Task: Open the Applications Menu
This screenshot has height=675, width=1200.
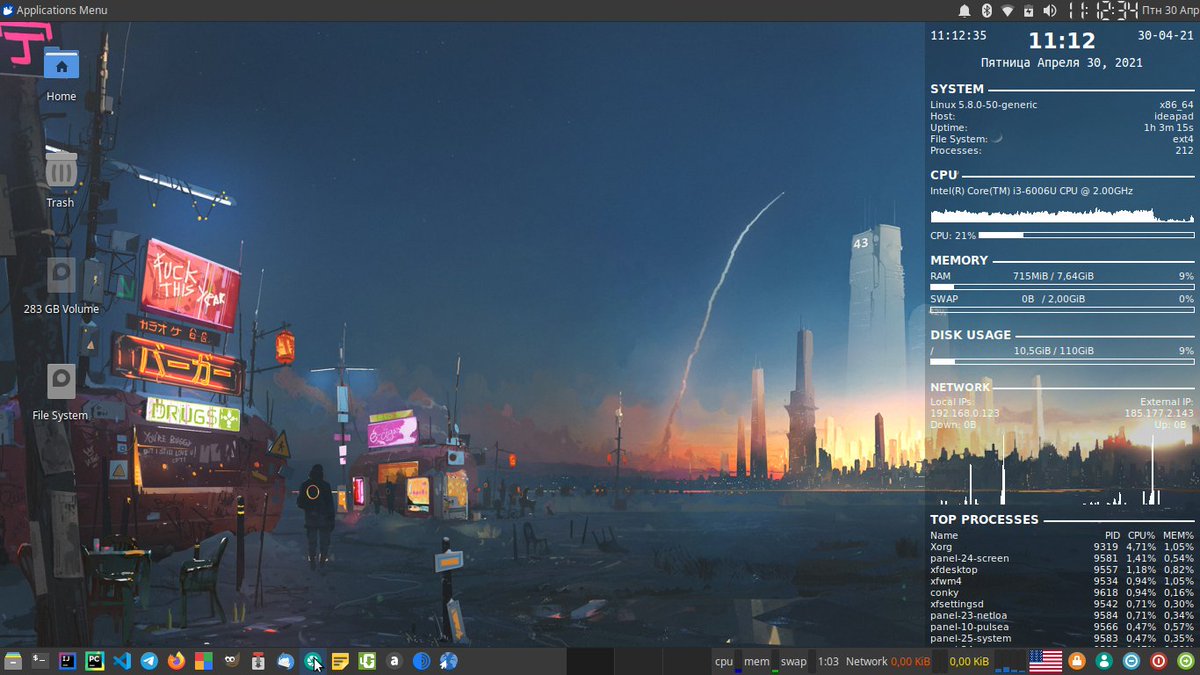Action: tap(55, 10)
